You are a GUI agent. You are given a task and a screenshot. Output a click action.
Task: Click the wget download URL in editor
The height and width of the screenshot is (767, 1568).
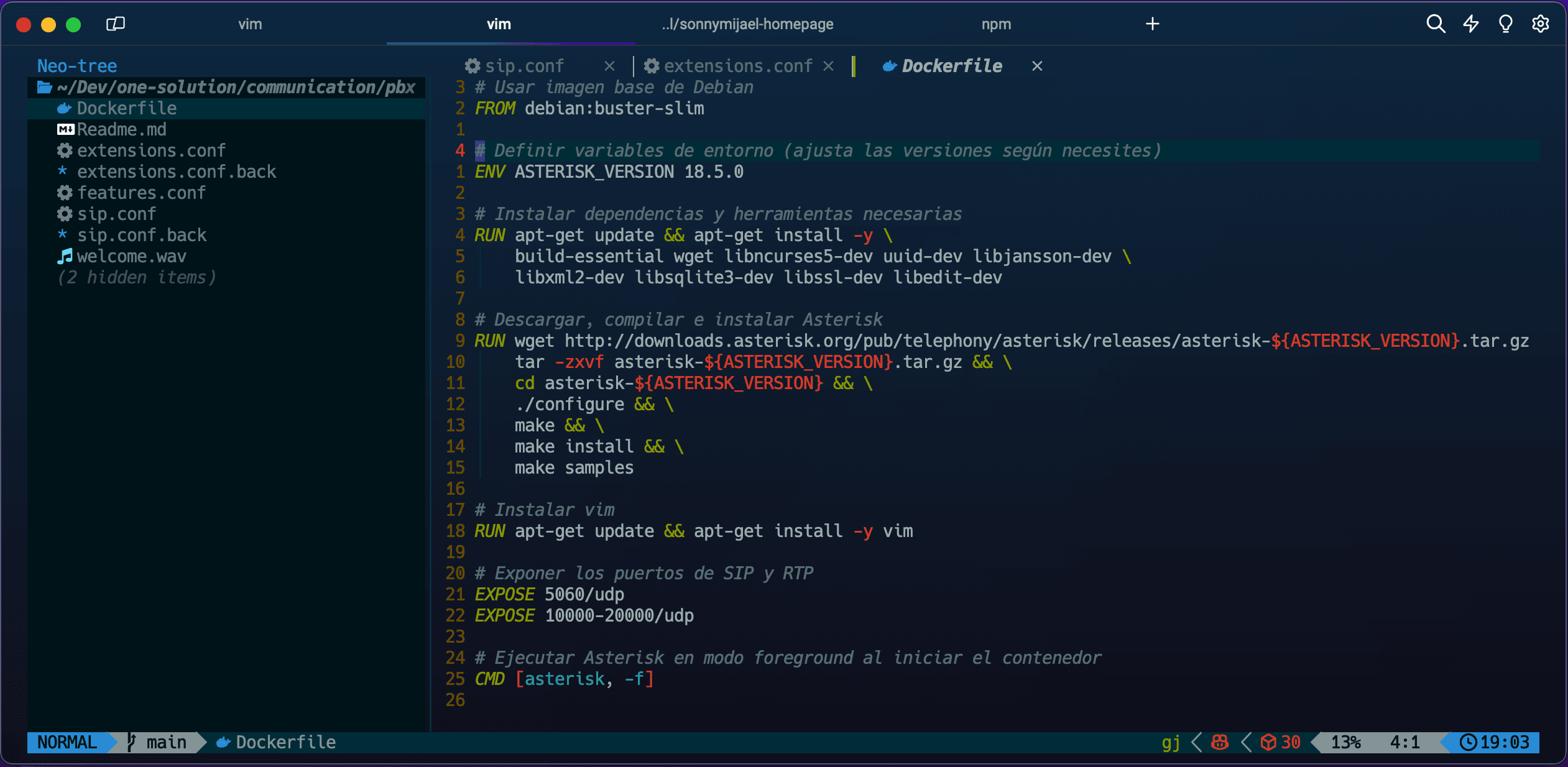pos(1046,341)
